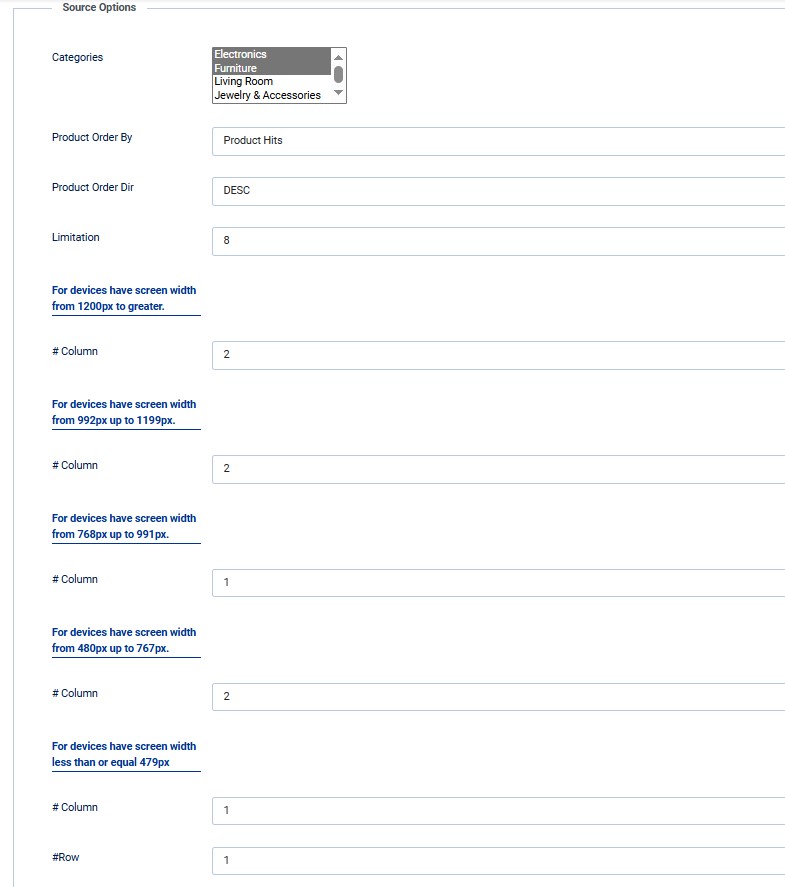The width and height of the screenshot is (785, 887).
Task: Click the Categories list scrollbar thumb
Action: (339, 74)
